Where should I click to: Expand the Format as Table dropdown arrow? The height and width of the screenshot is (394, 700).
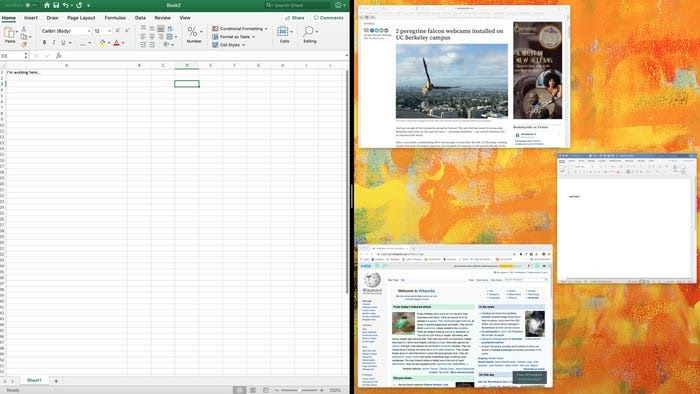pos(254,37)
